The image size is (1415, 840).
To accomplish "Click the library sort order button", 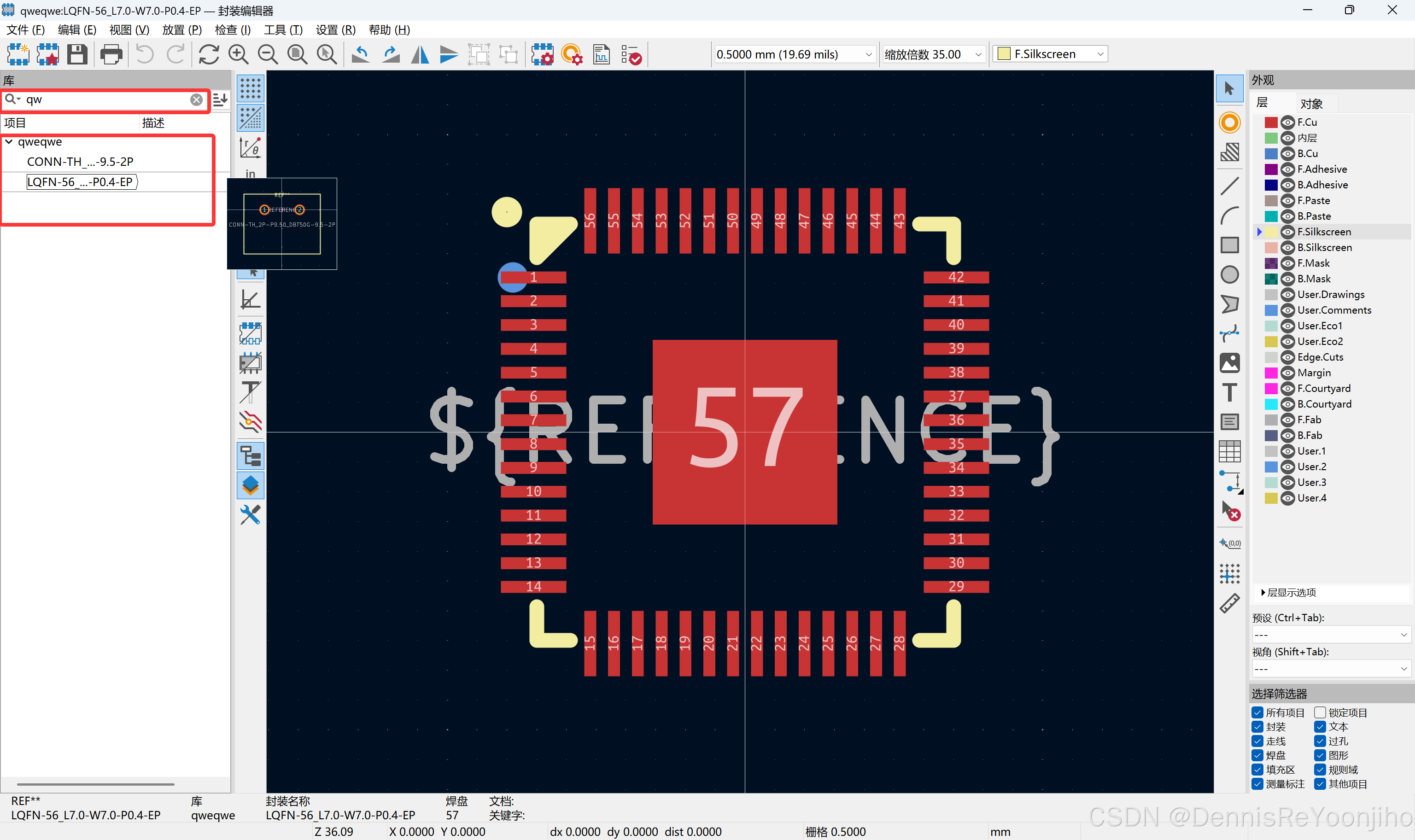I will click(220, 99).
